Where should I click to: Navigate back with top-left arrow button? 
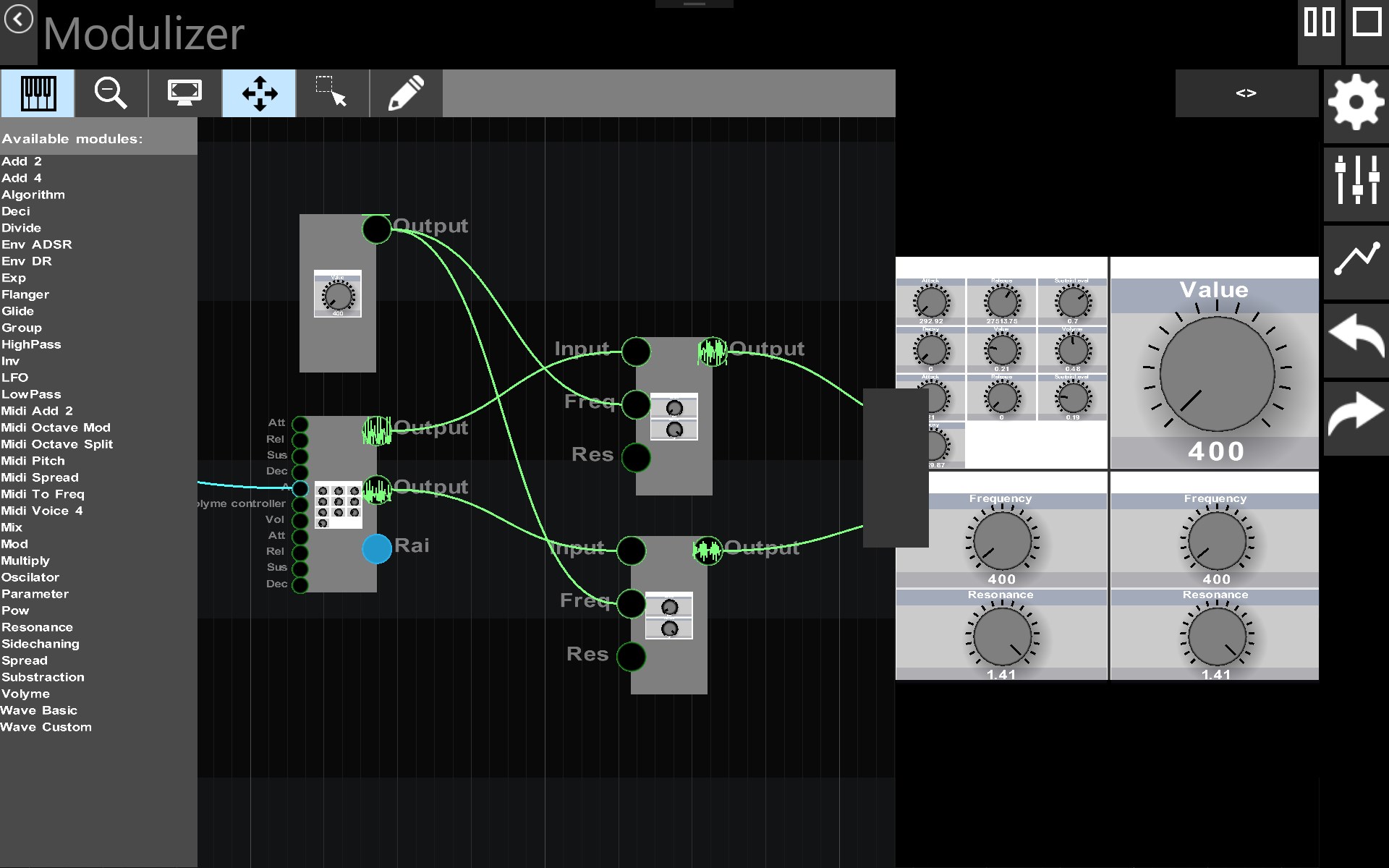click(18, 19)
